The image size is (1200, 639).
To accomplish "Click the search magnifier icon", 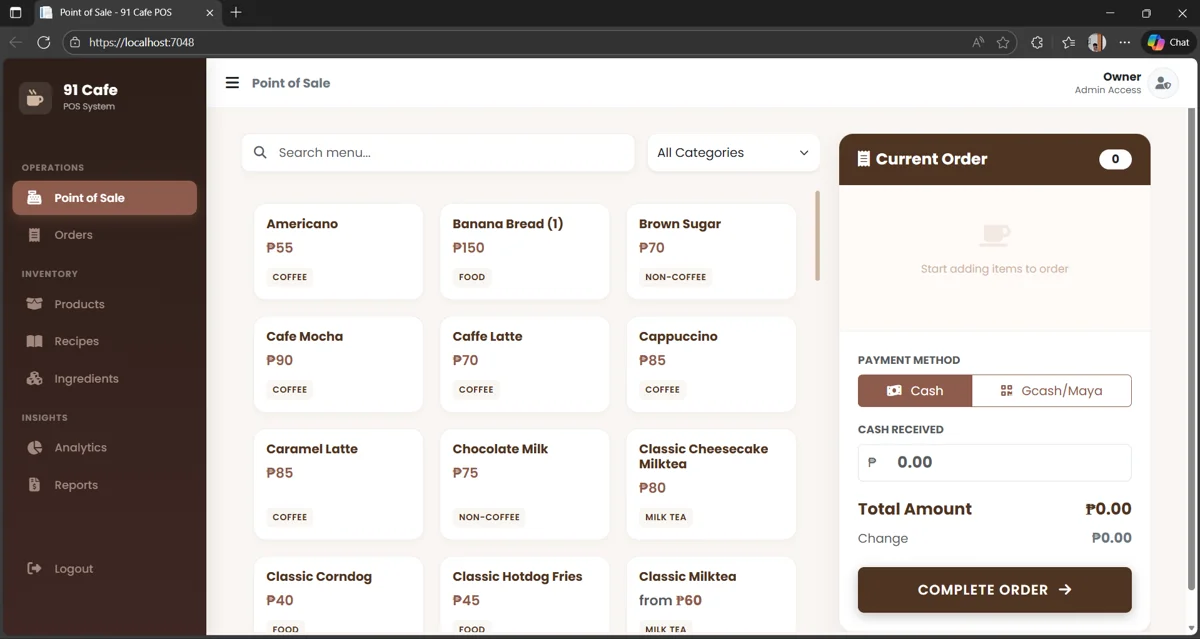I will (x=260, y=153).
